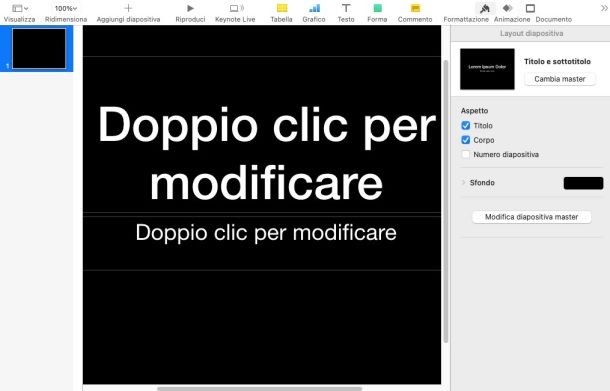Open the Visualizza view options menu

coord(19,8)
